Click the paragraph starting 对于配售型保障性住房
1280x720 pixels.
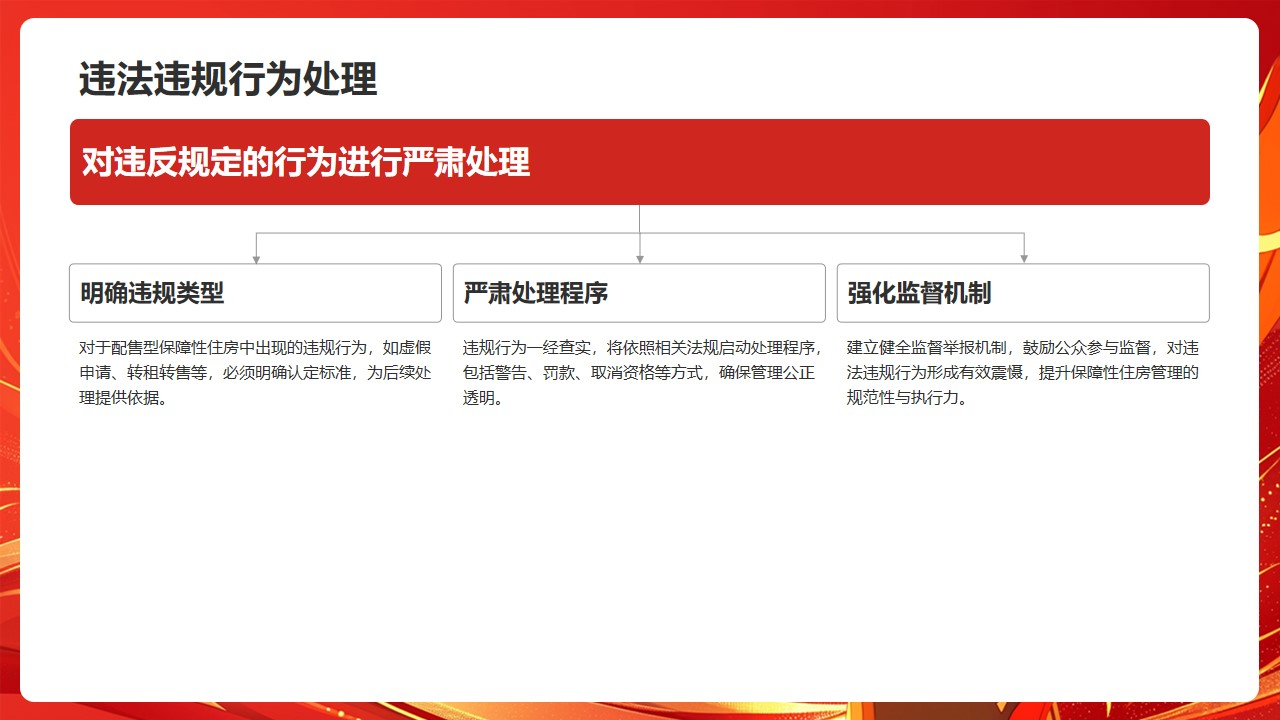pos(255,373)
